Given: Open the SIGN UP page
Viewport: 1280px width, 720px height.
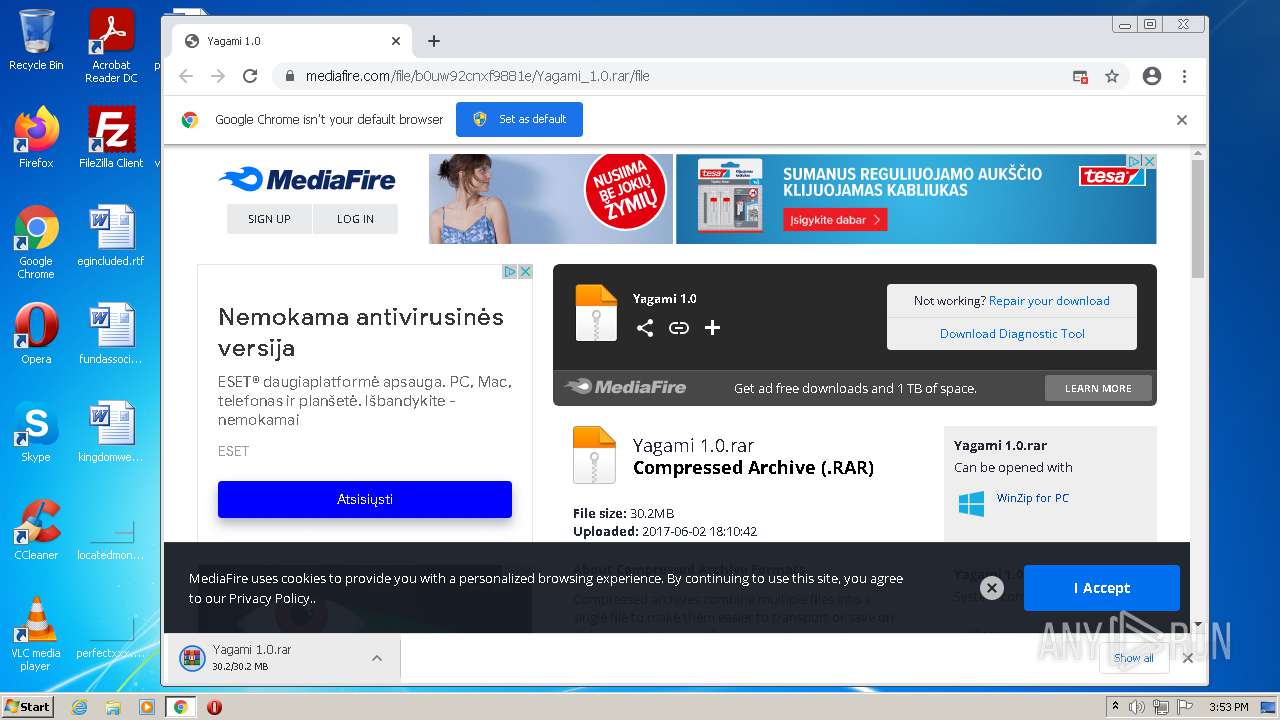Looking at the screenshot, I should [269, 219].
